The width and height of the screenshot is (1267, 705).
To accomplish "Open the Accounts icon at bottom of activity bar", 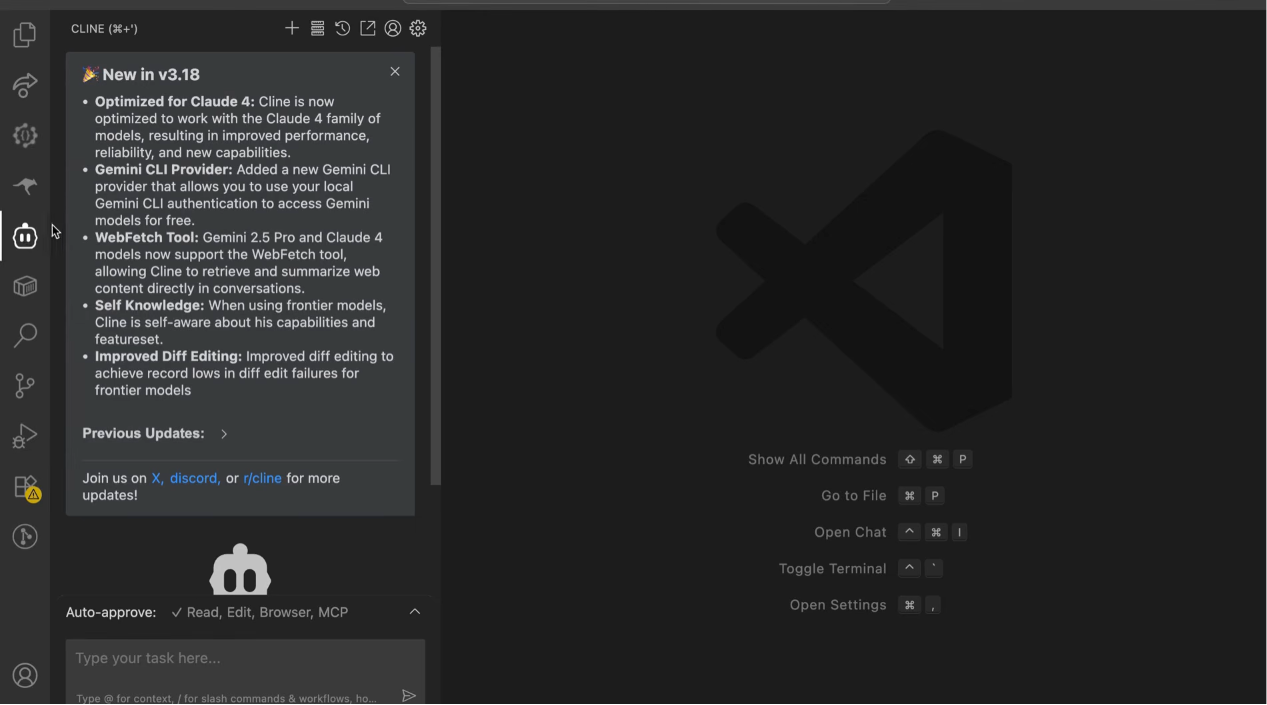I will [x=25, y=675].
